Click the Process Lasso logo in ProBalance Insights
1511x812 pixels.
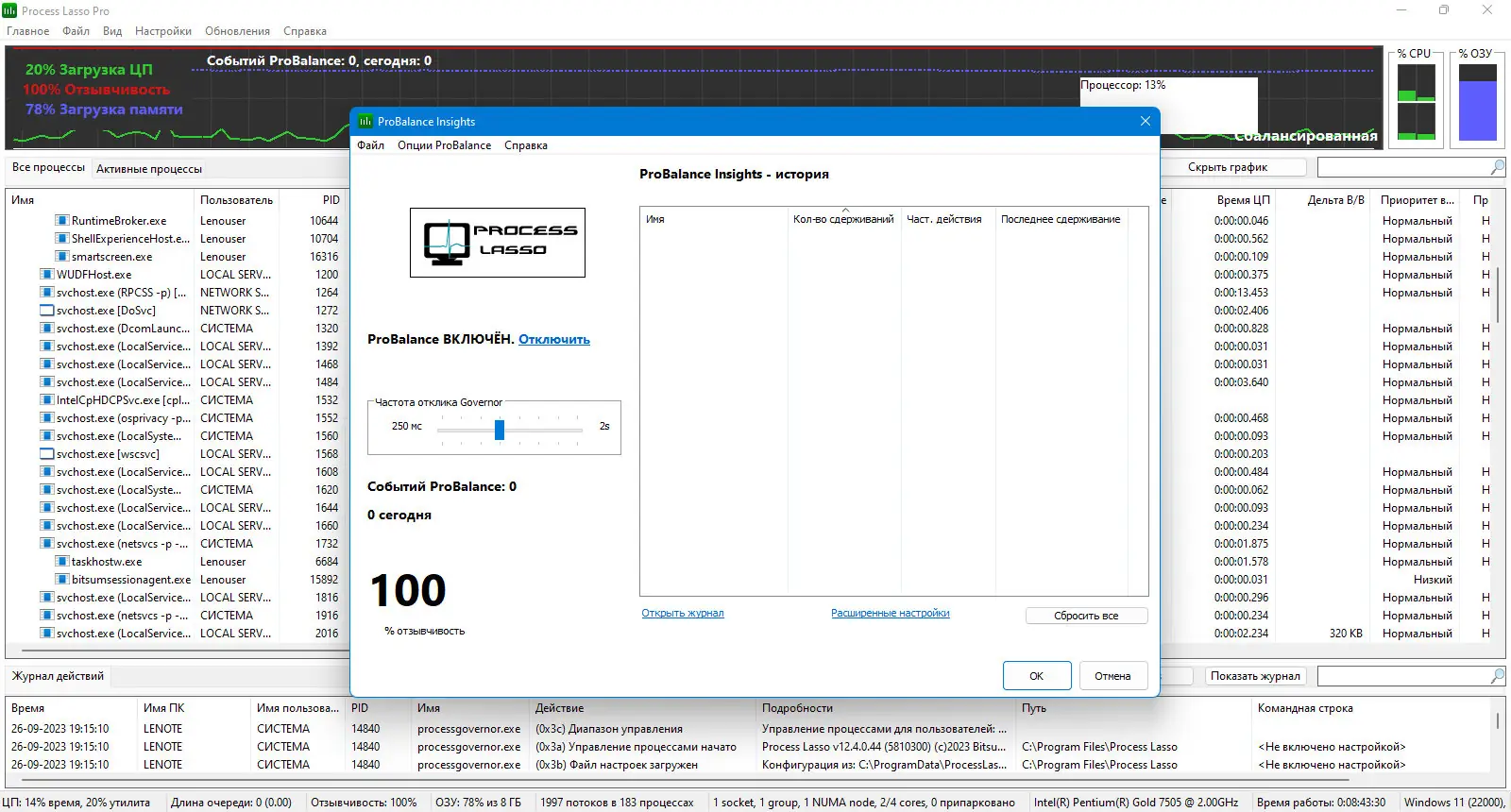(x=498, y=243)
